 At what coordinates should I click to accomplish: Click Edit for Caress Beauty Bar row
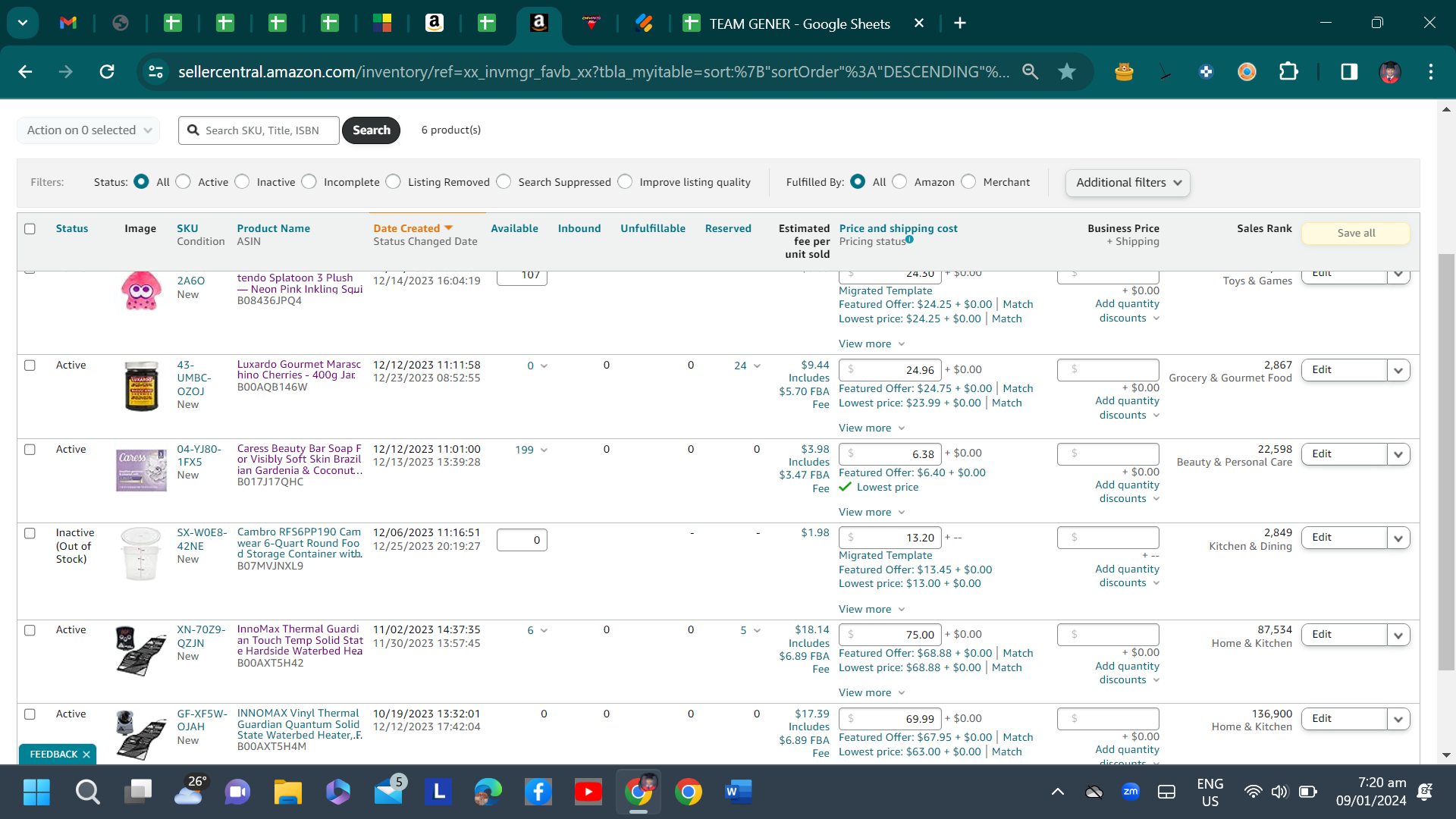coord(1345,453)
